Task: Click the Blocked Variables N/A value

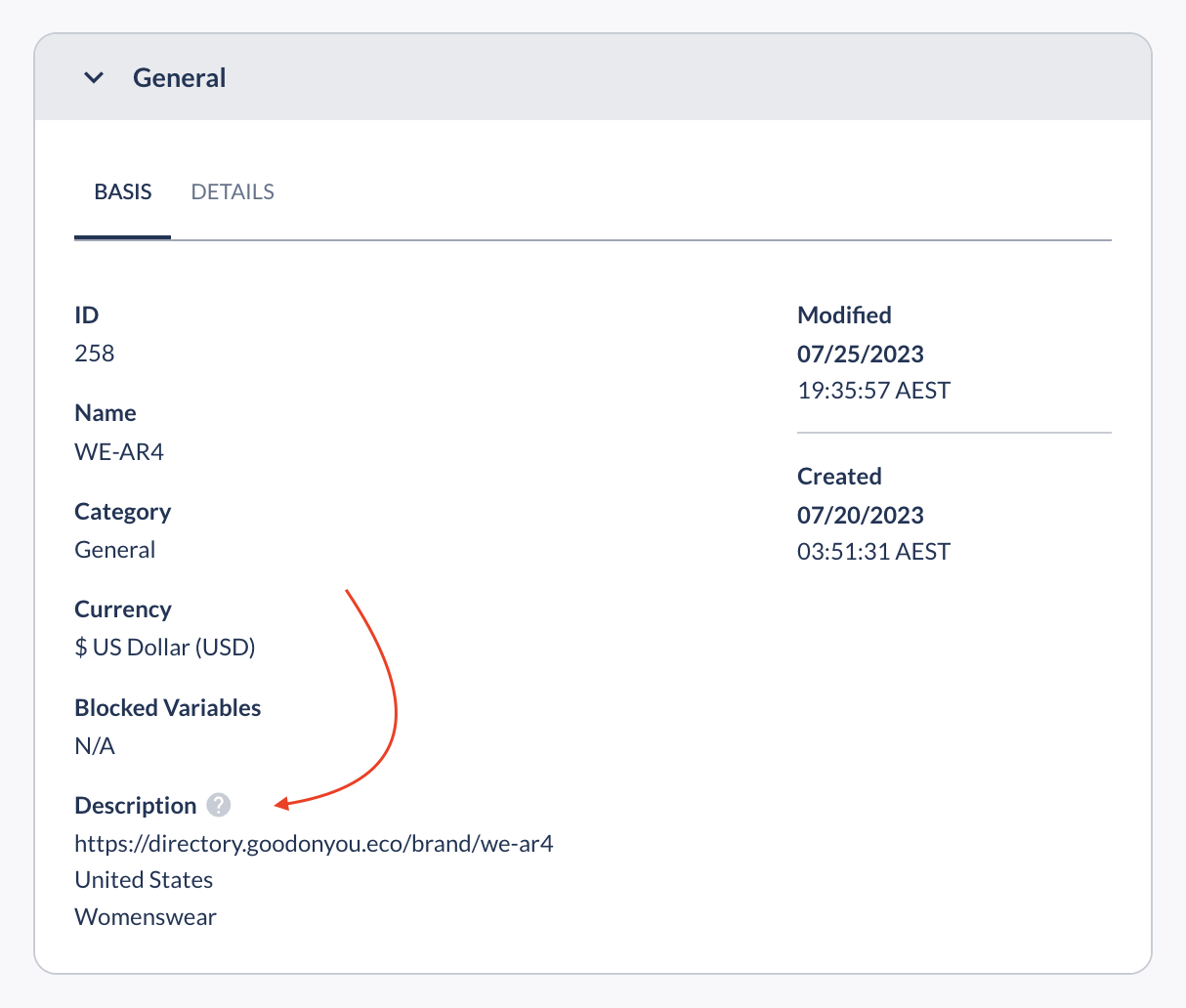Action: pyautogui.click(x=95, y=746)
